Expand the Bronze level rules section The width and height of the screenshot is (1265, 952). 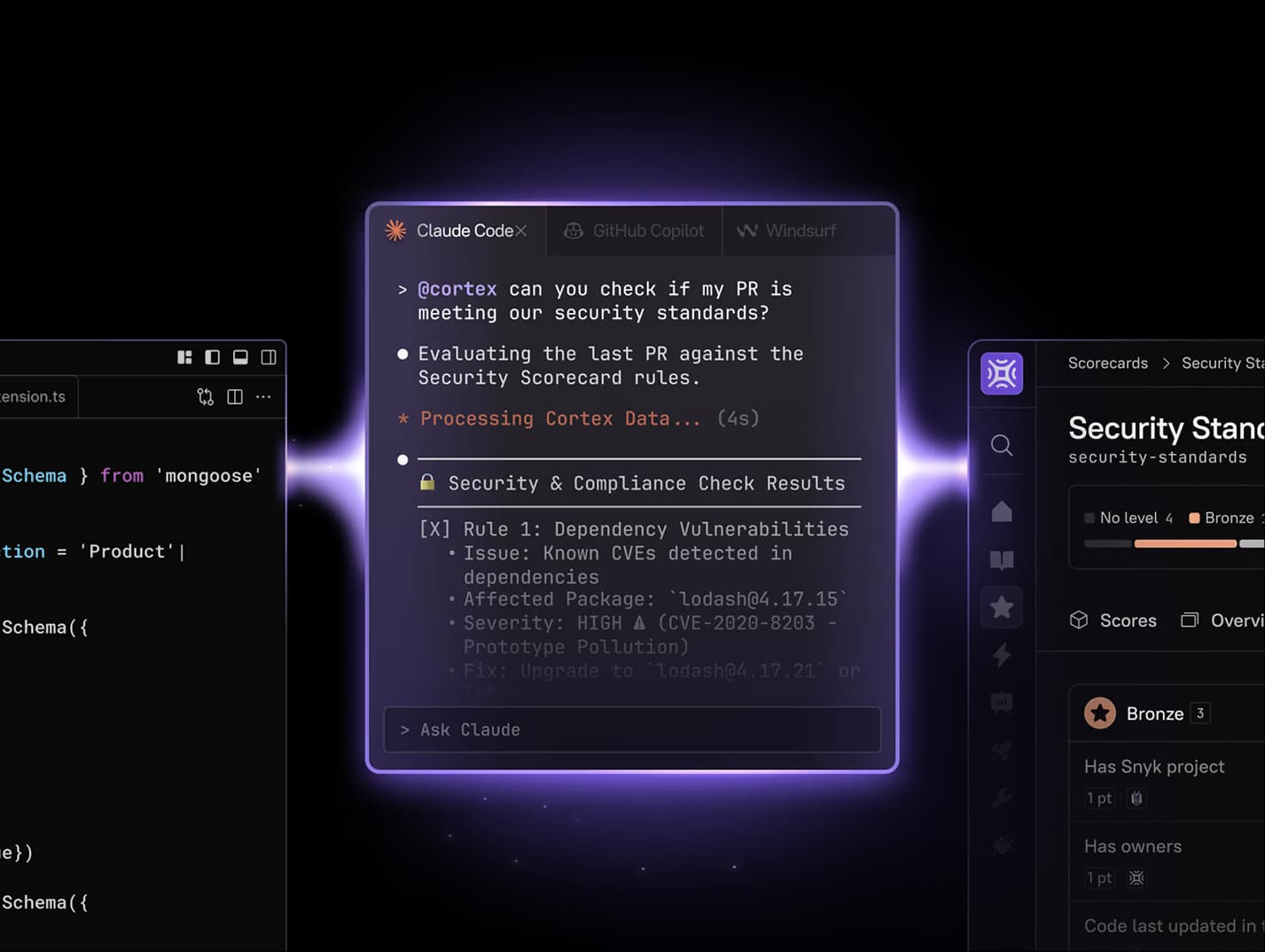click(x=1155, y=714)
